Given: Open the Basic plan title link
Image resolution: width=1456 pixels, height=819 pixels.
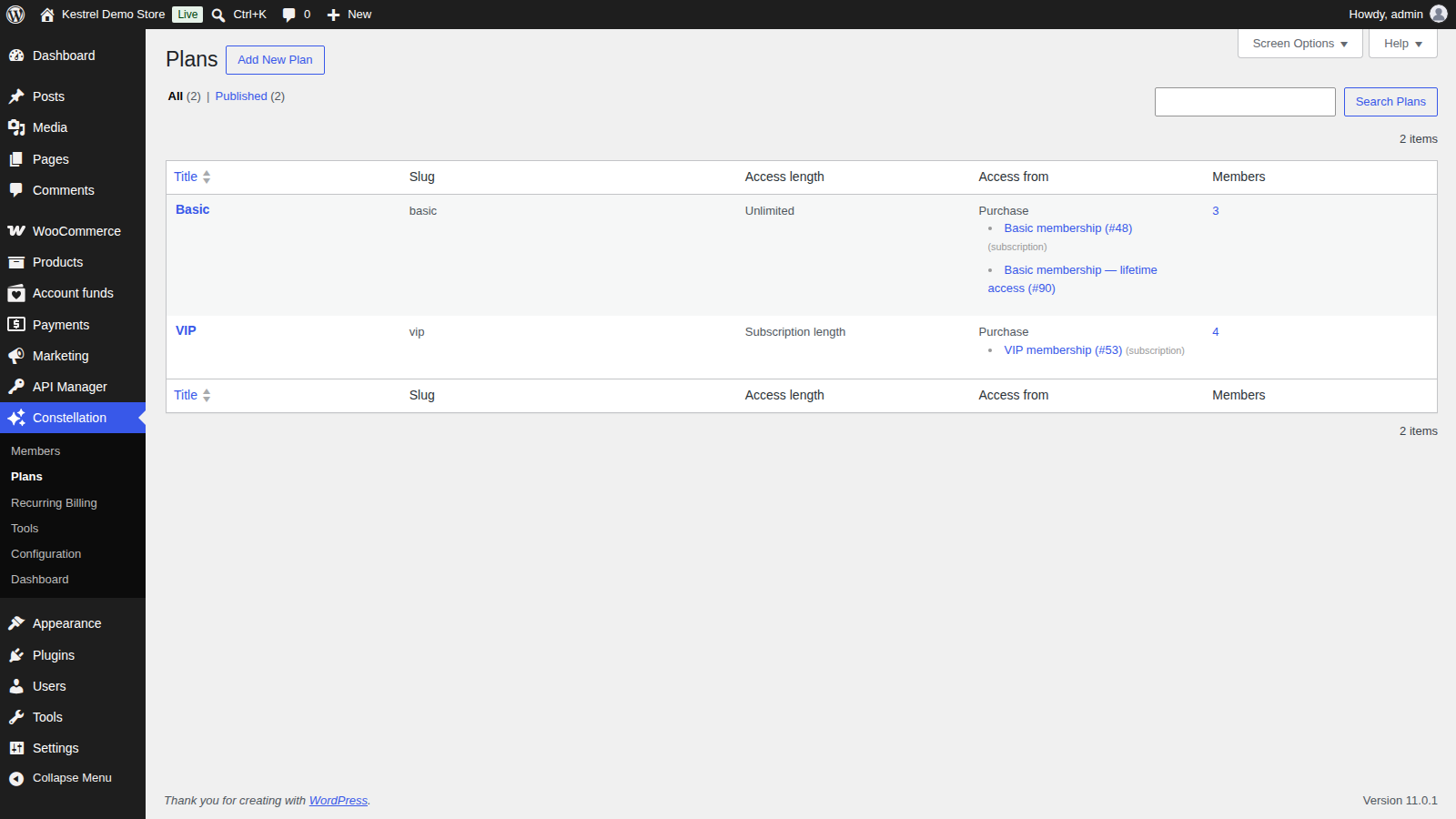Looking at the screenshot, I should tap(192, 209).
